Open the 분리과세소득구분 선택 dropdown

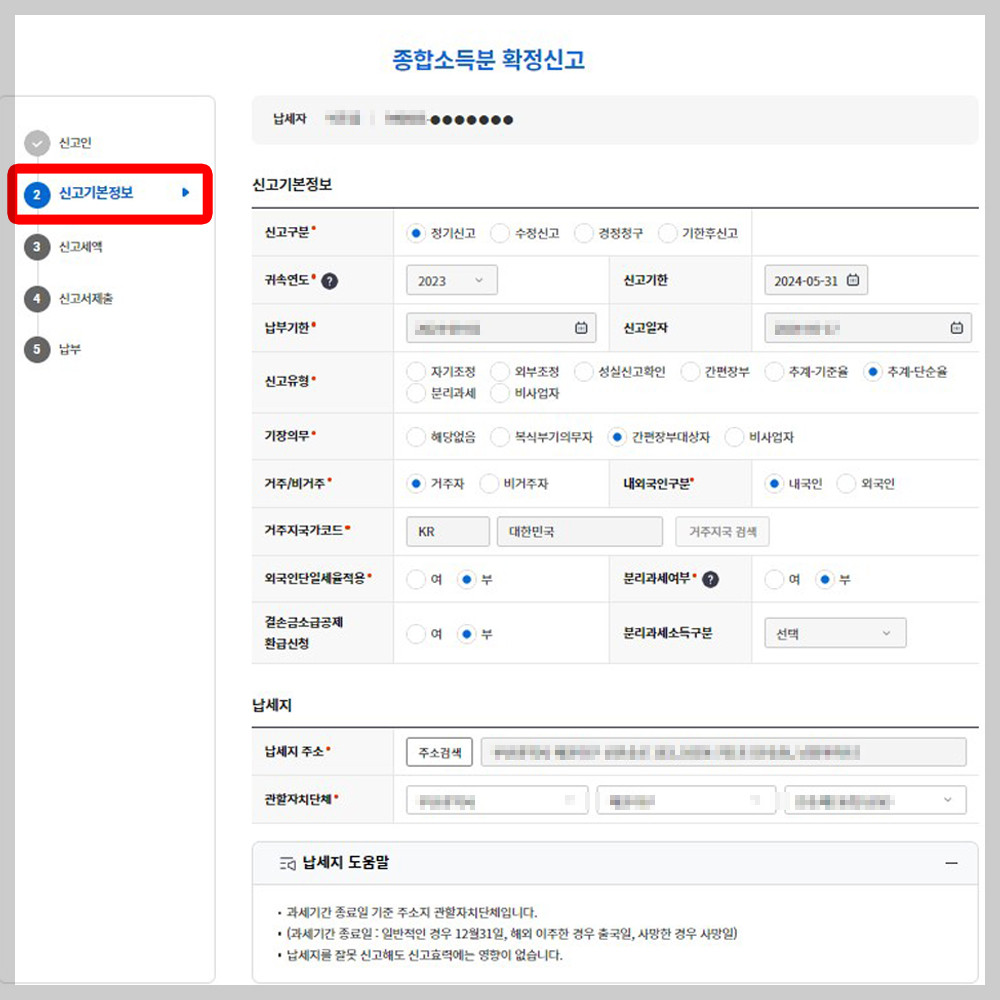point(835,632)
